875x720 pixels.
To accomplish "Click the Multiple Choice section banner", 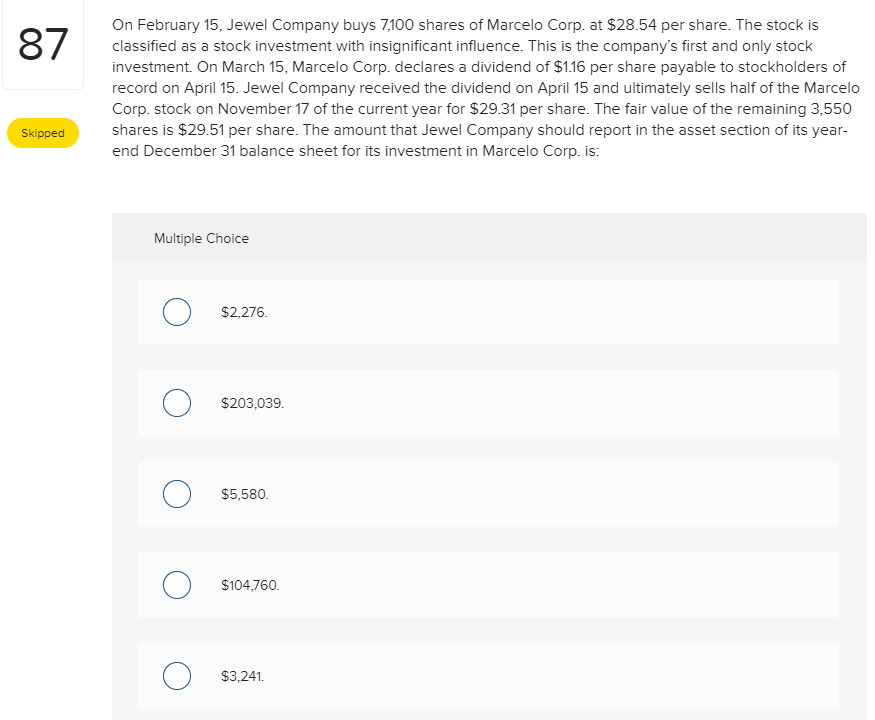I will coord(488,238).
